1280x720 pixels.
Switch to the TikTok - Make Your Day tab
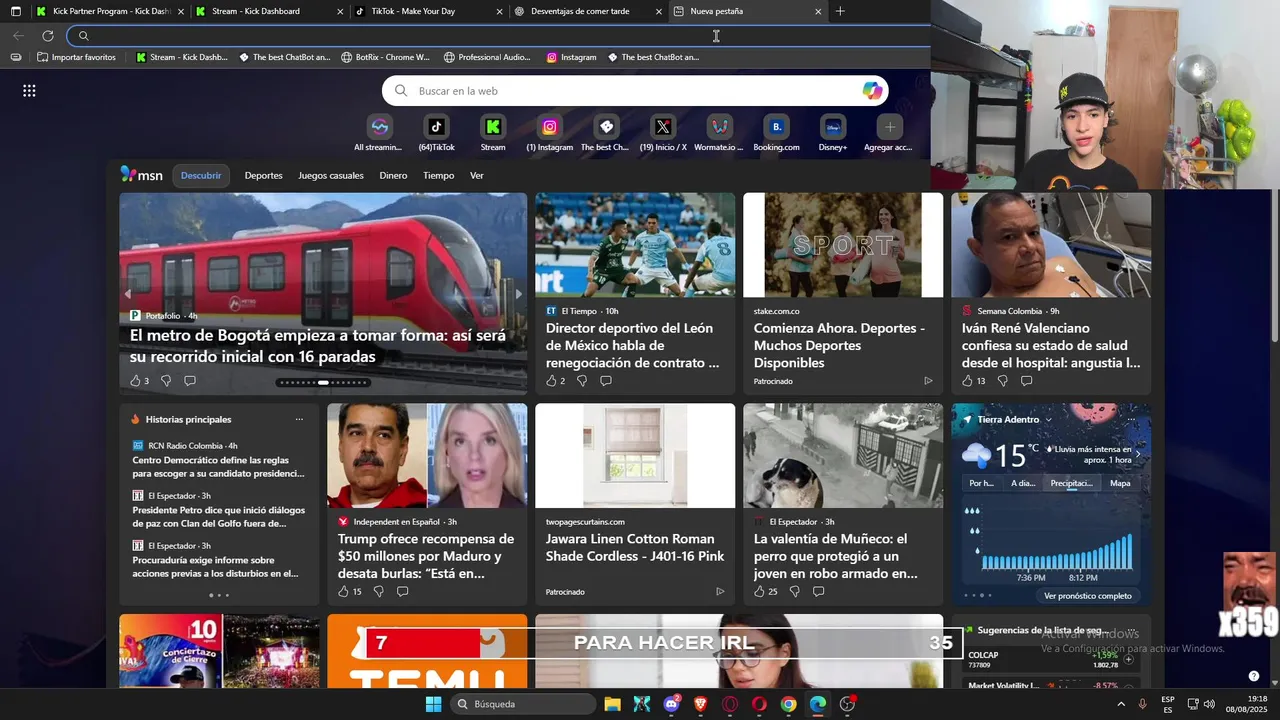point(429,12)
